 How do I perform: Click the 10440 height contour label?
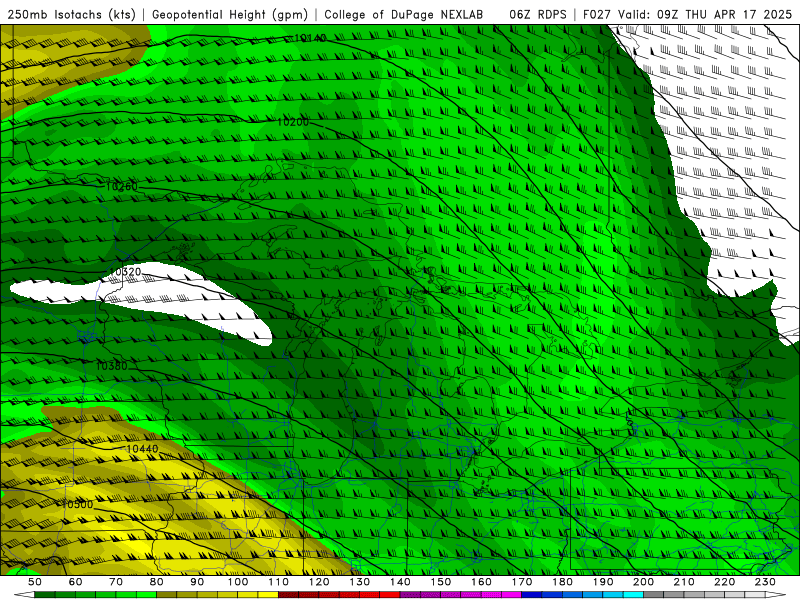142,449
